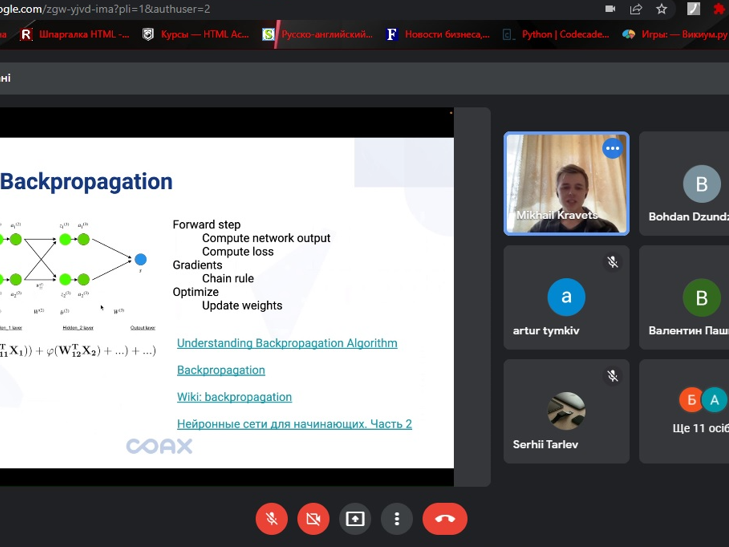
Task: Open 'Python | Codecademy' bookmark
Action: pos(556,34)
